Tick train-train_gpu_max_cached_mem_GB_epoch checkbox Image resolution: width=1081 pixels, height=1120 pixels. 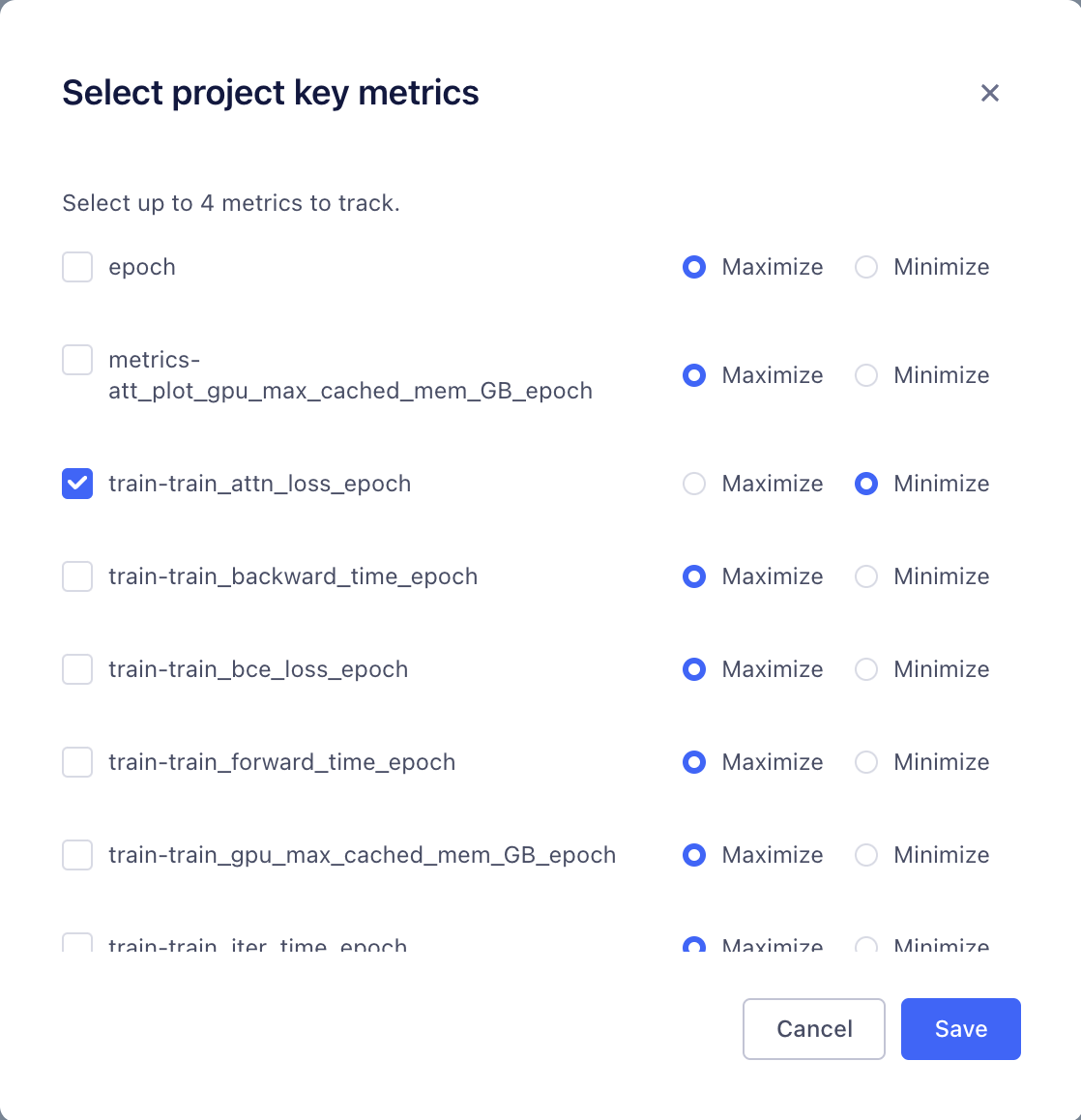(77, 855)
